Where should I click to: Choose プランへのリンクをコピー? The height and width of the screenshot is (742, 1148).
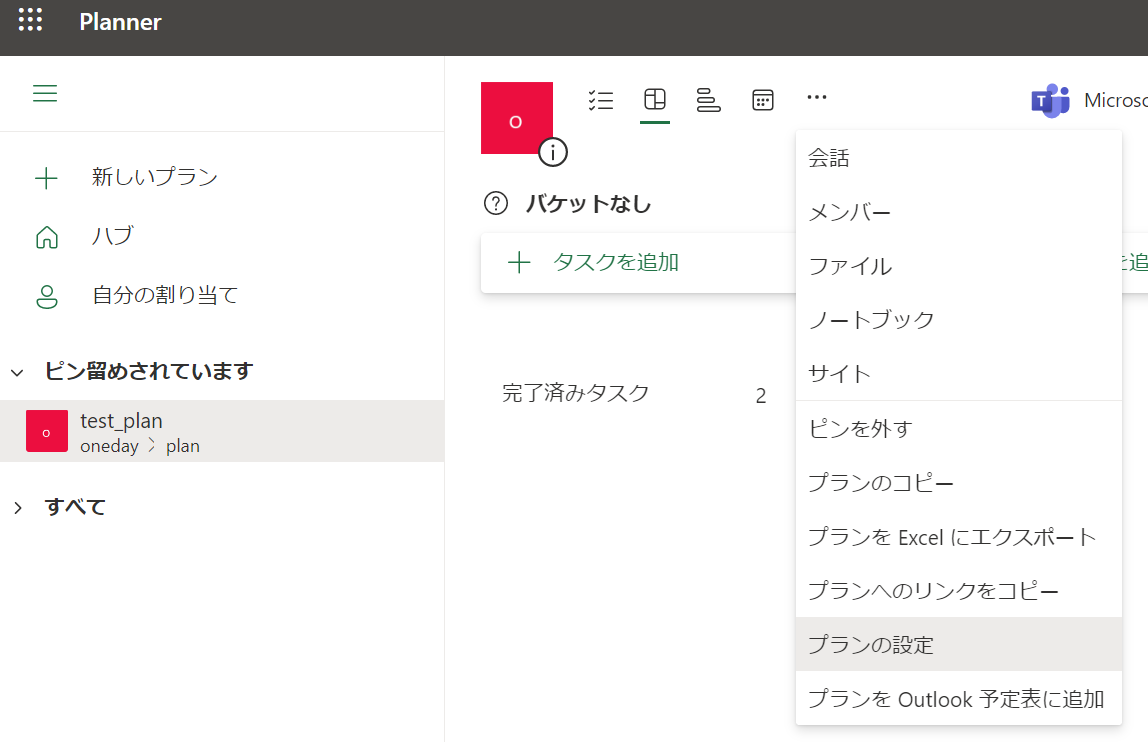pos(958,590)
